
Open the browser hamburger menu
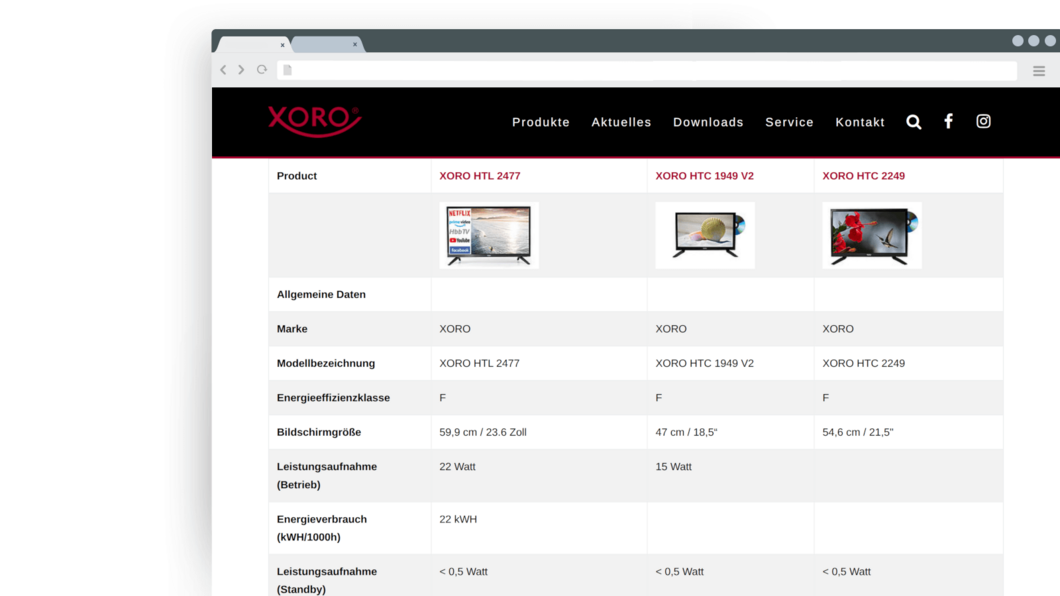click(1038, 70)
